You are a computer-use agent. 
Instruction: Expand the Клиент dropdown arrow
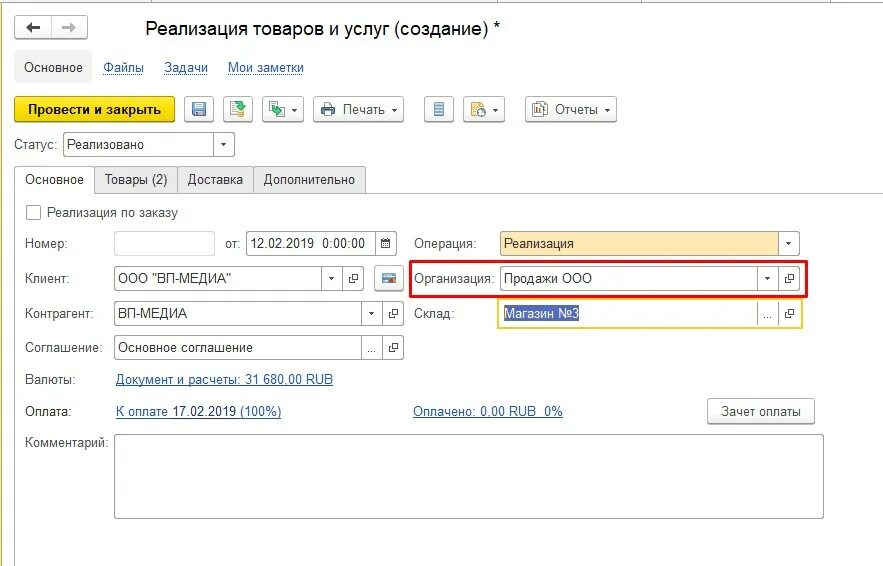(332, 278)
